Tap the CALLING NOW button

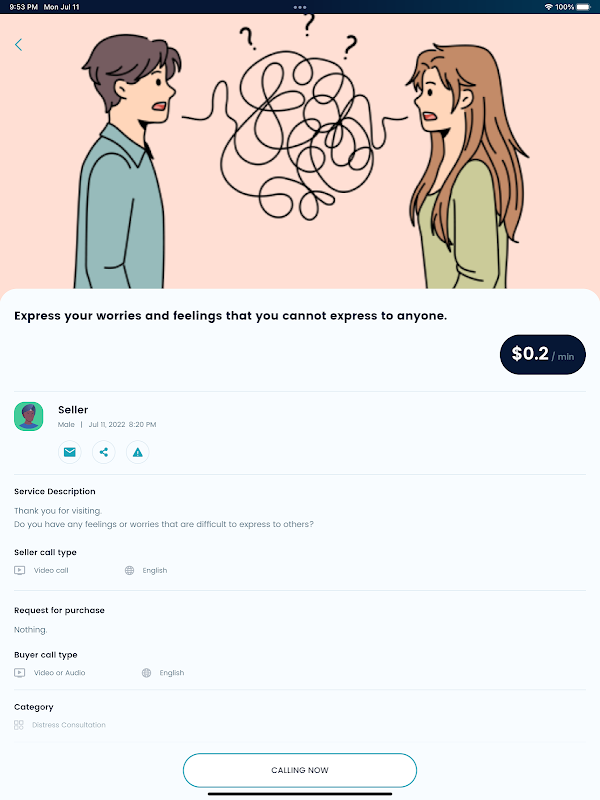point(300,770)
